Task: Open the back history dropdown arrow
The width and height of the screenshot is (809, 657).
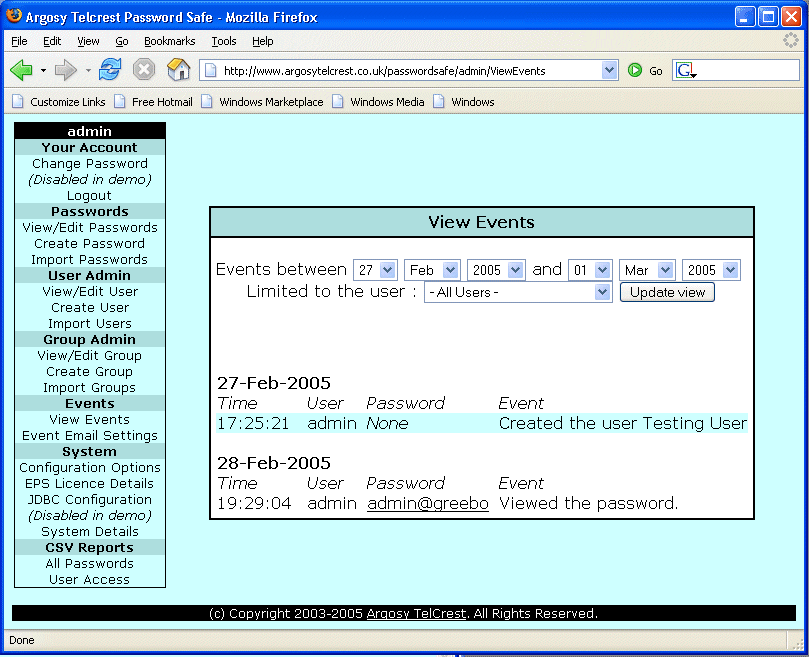Action: point(43,70)
